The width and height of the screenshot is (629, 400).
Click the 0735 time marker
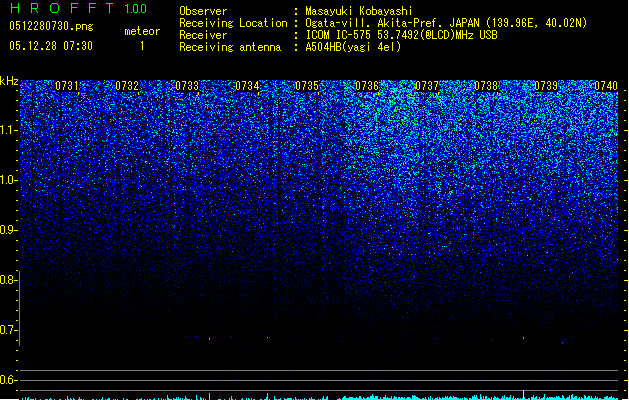(x=307, y=86)
